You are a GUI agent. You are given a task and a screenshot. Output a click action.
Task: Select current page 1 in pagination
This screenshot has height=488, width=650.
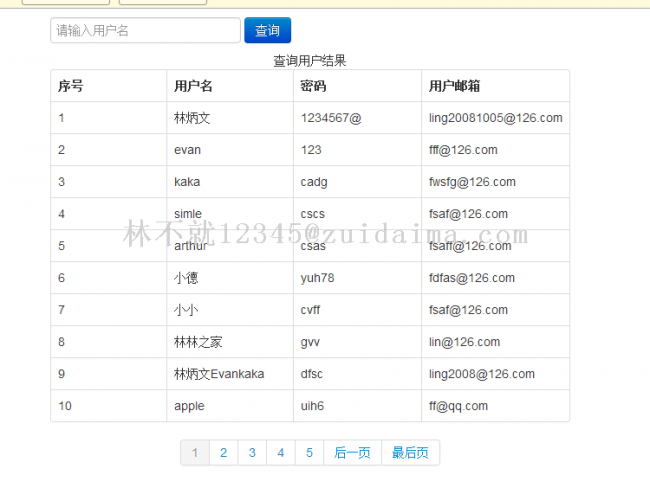click(x=194, y=453)
